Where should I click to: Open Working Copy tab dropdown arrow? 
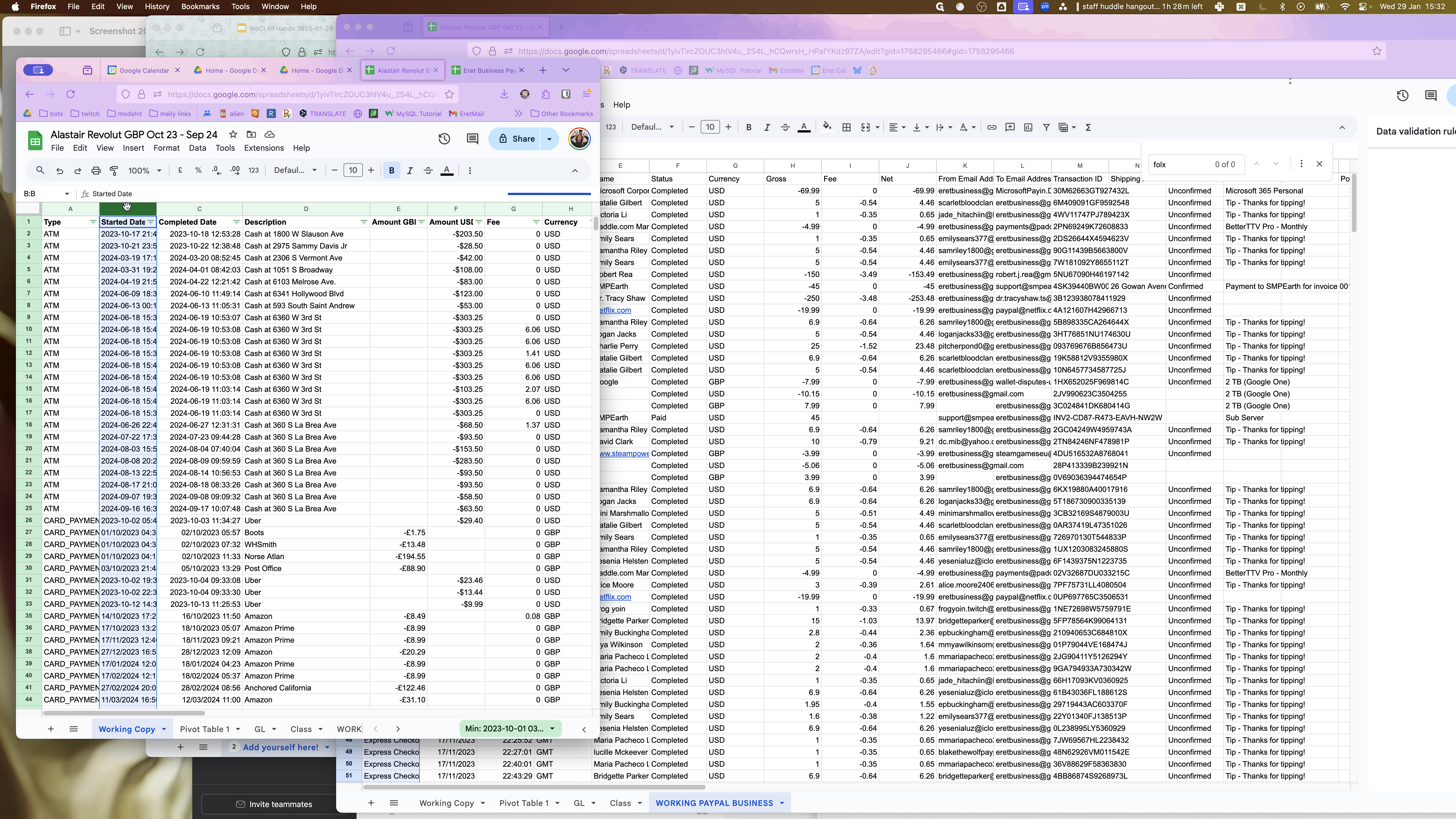coord(164,729)
